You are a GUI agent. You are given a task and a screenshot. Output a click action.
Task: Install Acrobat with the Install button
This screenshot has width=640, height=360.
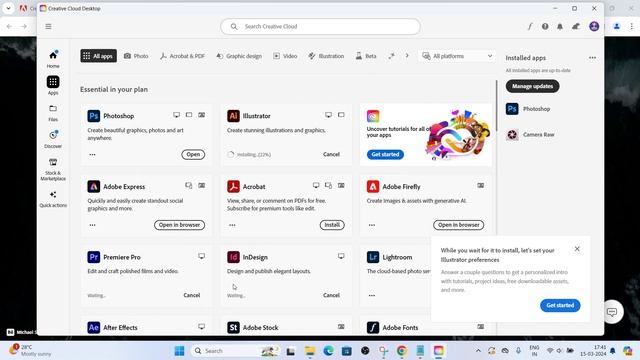pyautogui.click(x=332, y=225)
